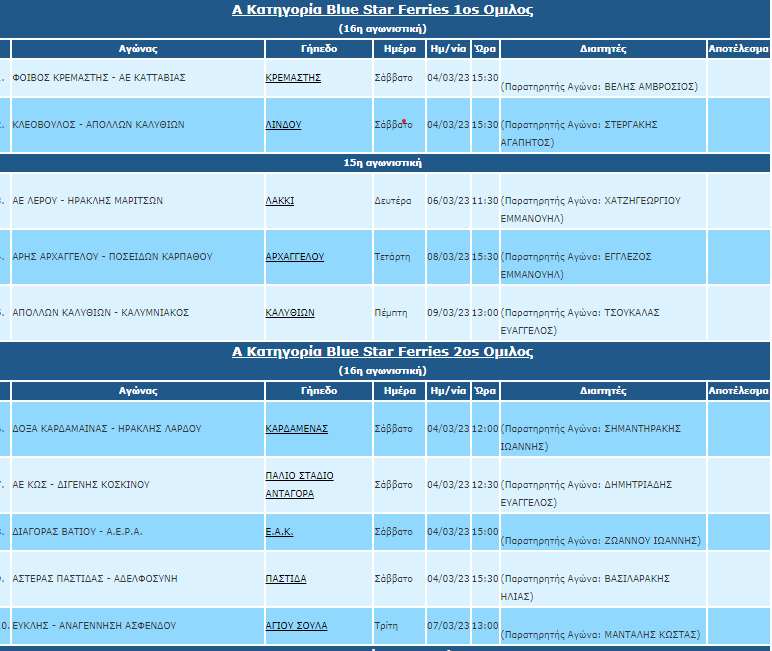Screen dimensions: 772x651
Task: Open the ΚΑΛΥΘΙΩΝ stadium link
Action: coord(290,313)
